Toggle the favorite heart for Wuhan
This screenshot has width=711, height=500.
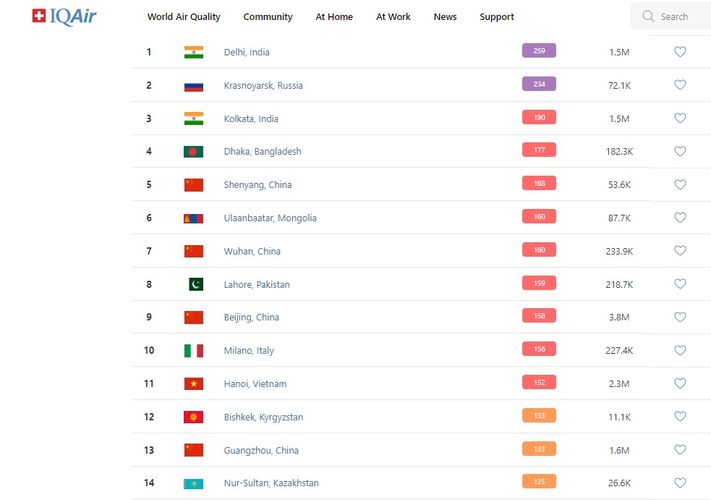pos(680,251)
